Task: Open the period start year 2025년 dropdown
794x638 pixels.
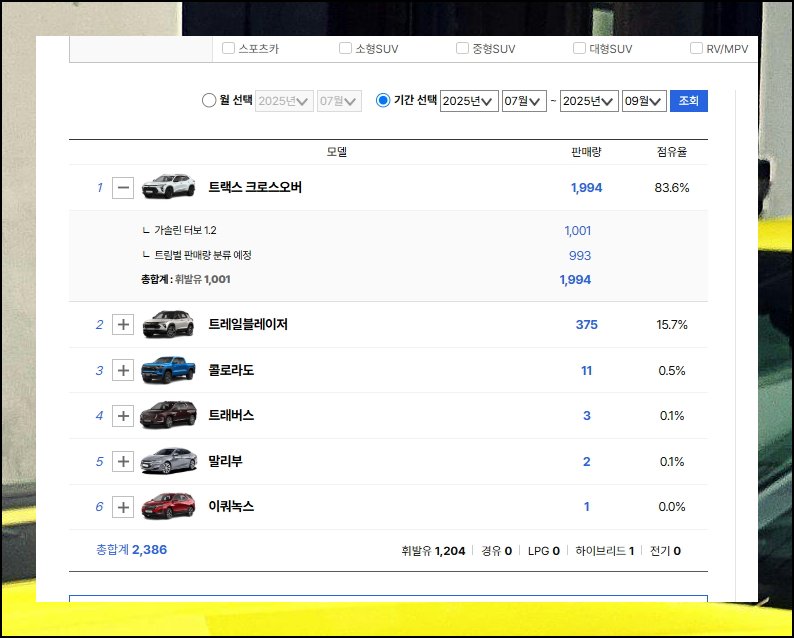Action: pos(469,101)
